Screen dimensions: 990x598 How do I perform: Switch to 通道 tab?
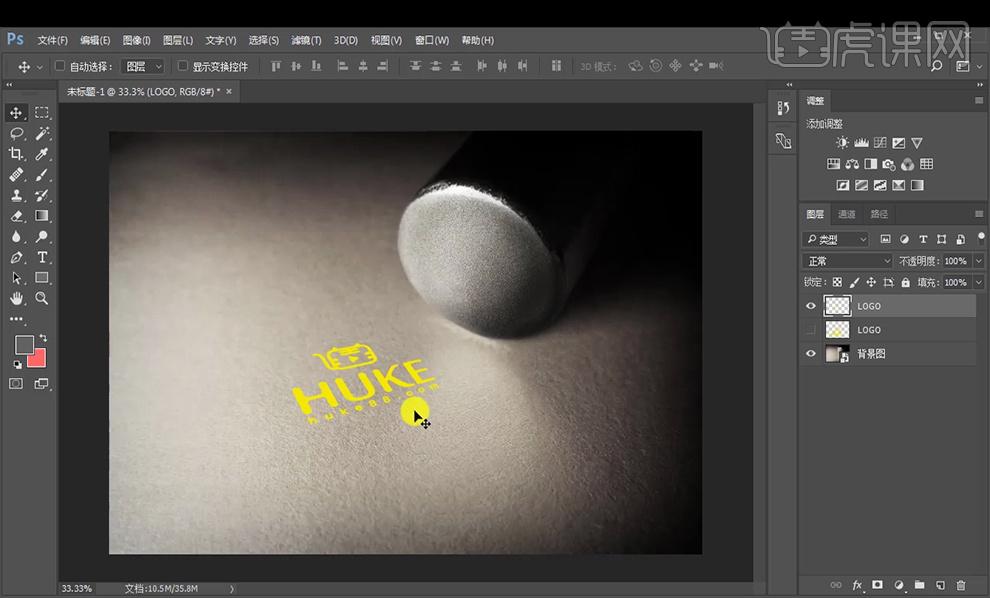coord(846,214)
